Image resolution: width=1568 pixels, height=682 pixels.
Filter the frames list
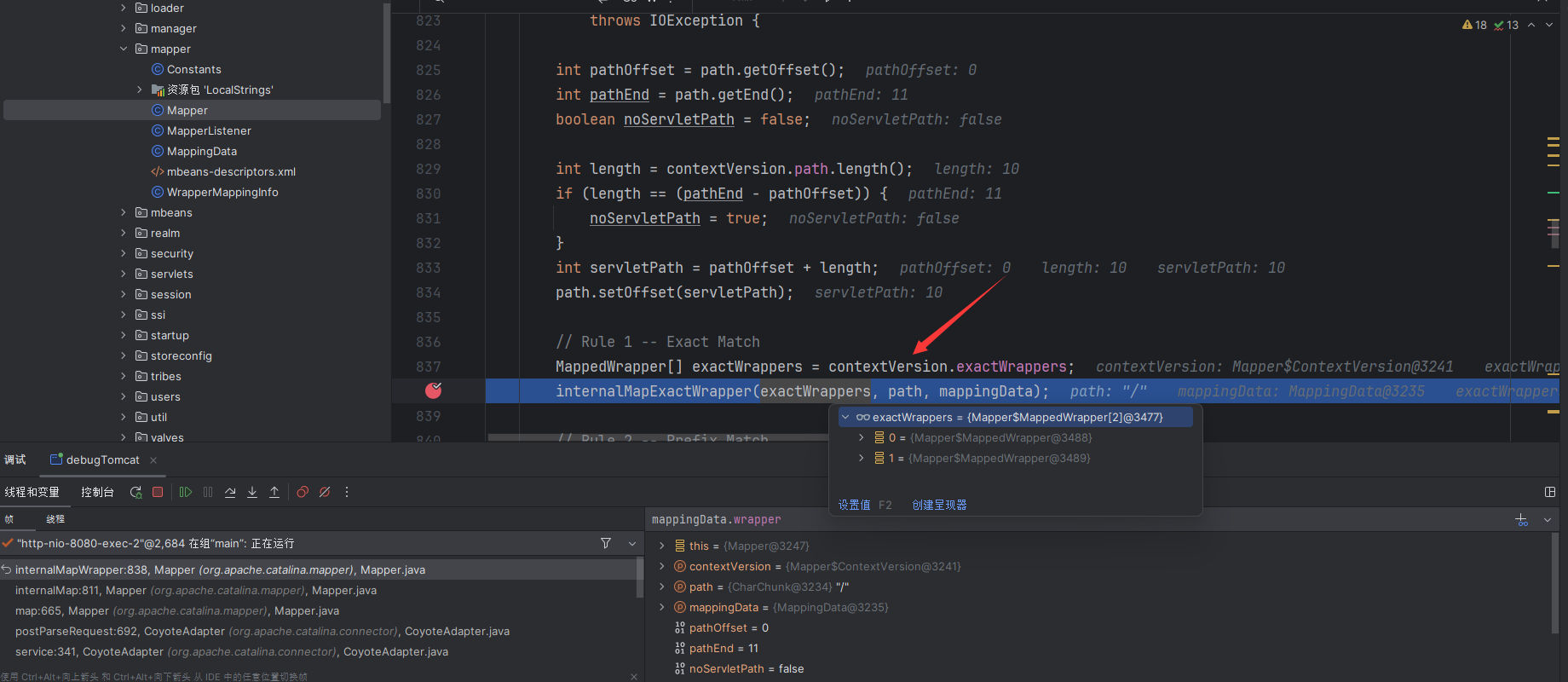[606, 543]
